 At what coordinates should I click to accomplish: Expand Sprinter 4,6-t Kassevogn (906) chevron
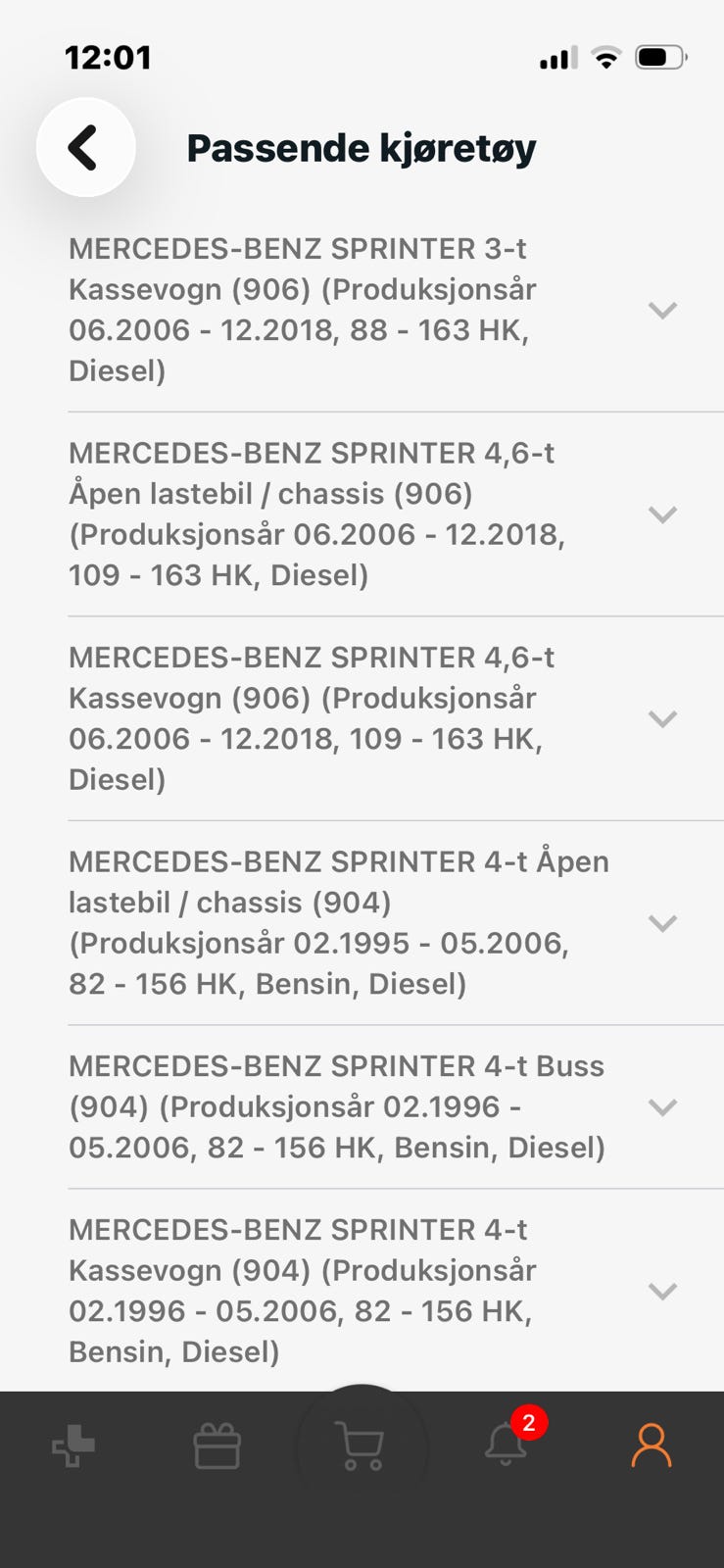[x=663, y=719]
